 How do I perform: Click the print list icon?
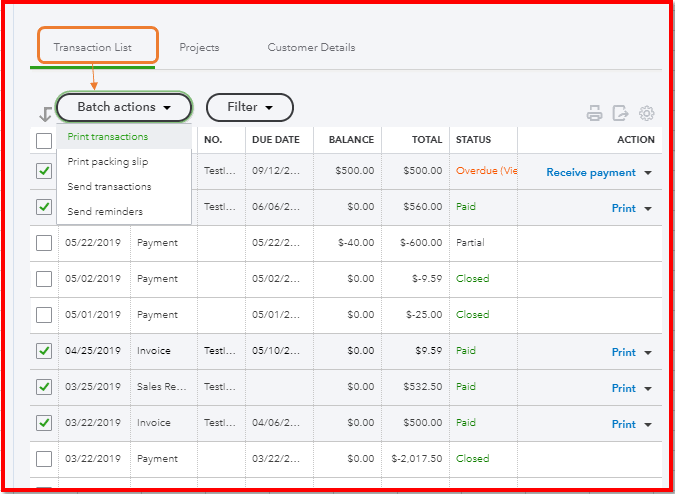coord(594,113)
